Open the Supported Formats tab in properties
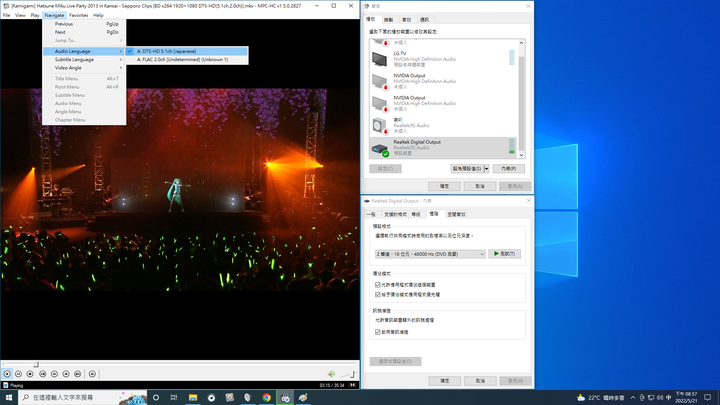720x405 pixels. click(395, 214)
